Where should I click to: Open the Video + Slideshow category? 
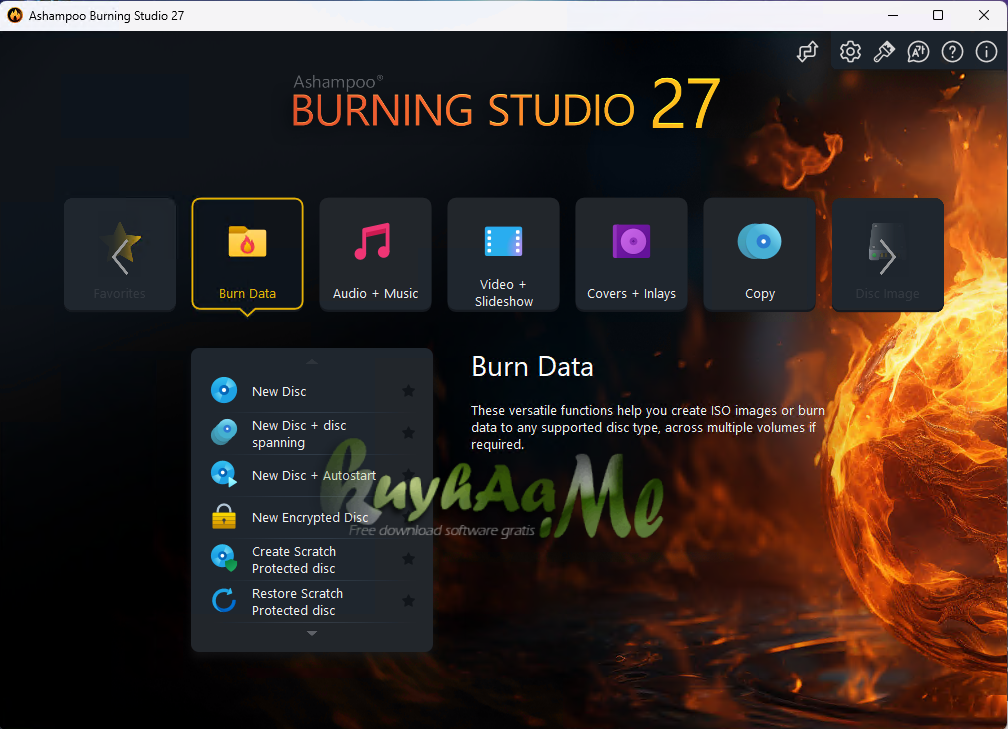tap(503, 254)
